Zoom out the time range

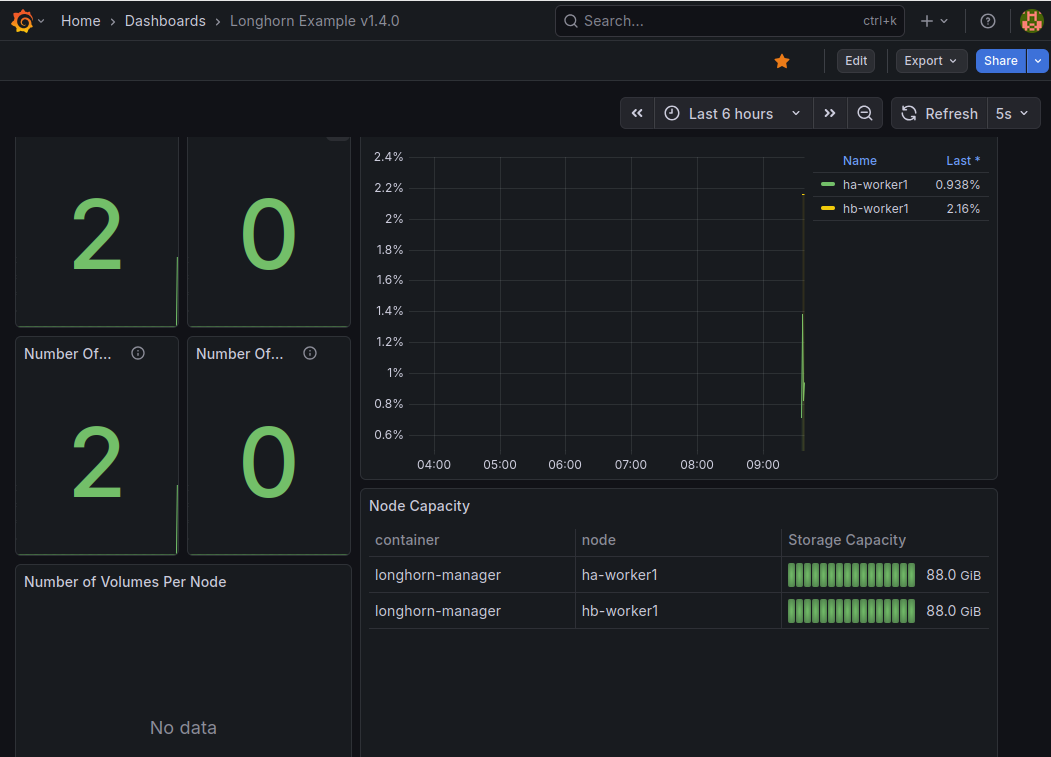click(x=865, y=114)
